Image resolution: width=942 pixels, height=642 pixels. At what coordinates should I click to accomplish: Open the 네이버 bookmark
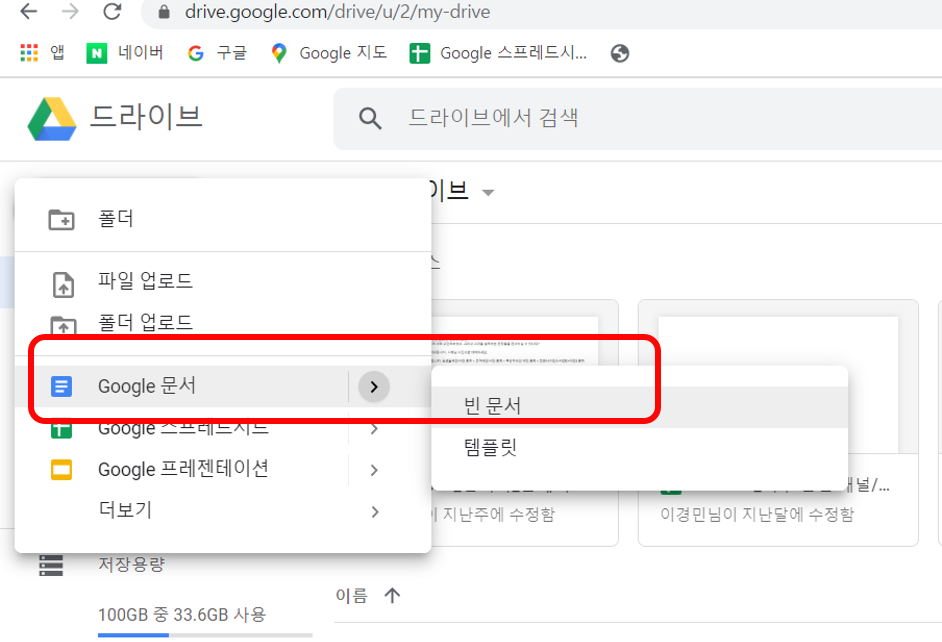[125, 53]
